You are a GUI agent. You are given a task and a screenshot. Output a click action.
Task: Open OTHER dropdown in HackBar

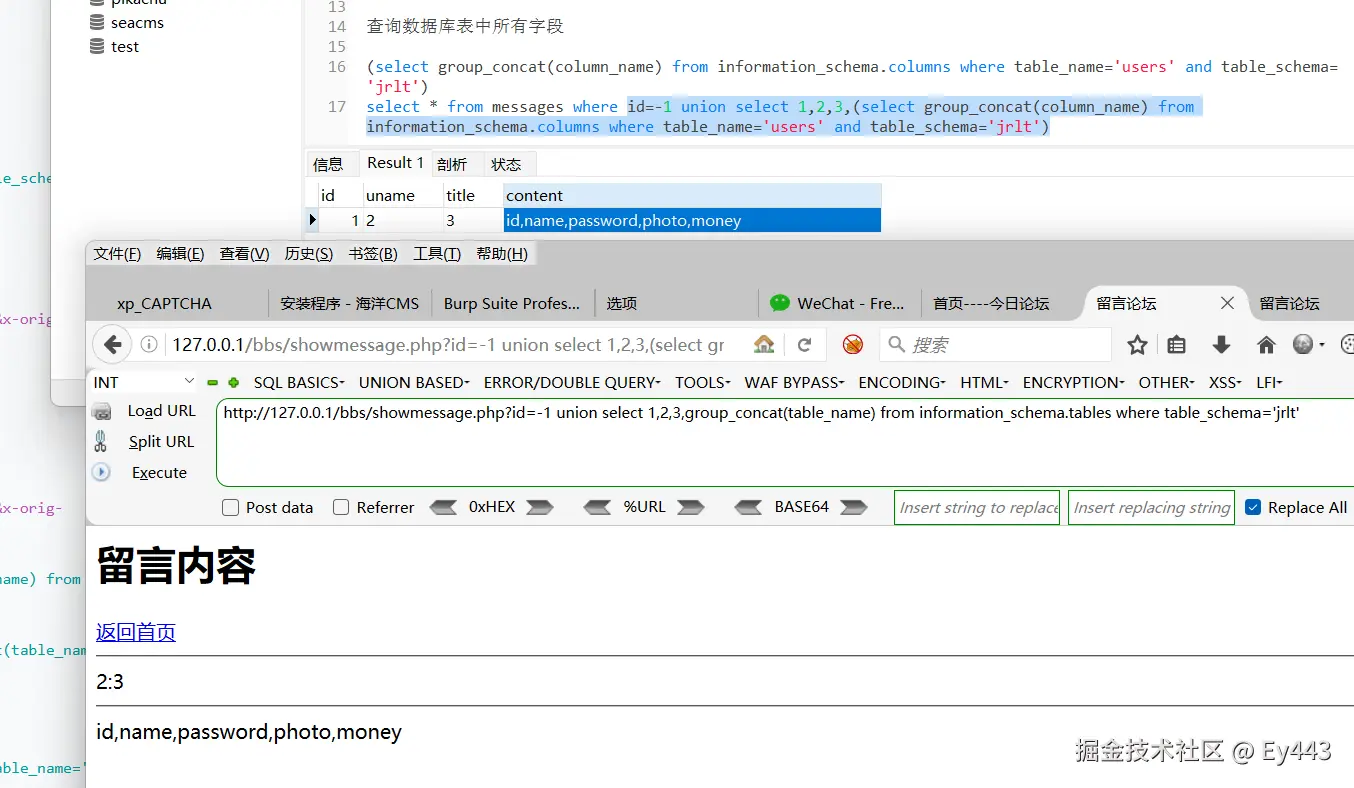[x=1167, y=382]
